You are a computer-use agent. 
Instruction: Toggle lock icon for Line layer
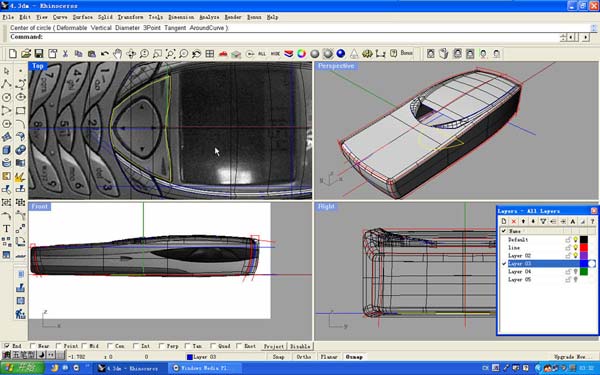click(x=568, y=248)
